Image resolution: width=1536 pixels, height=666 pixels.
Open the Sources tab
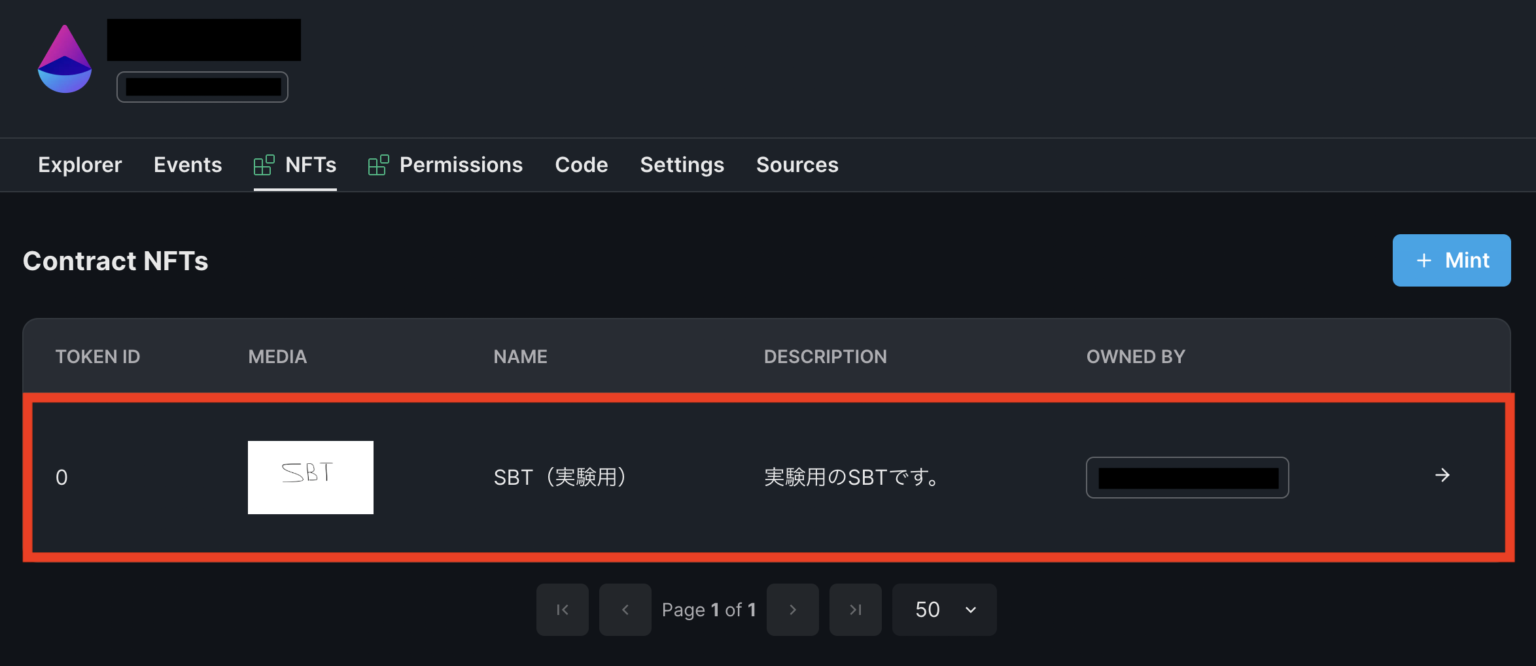(797, 164)
